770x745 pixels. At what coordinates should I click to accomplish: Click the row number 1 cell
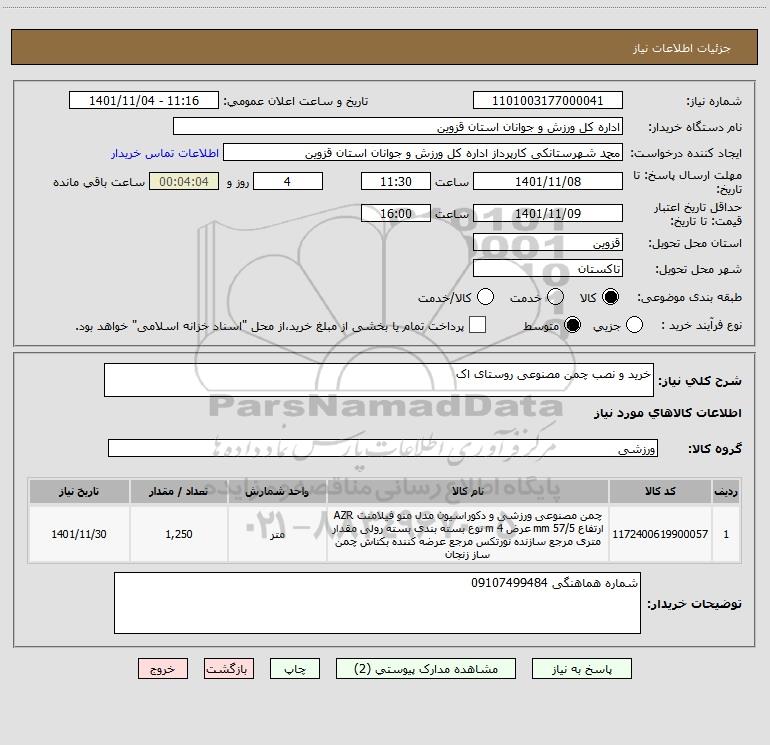(726, 534)
